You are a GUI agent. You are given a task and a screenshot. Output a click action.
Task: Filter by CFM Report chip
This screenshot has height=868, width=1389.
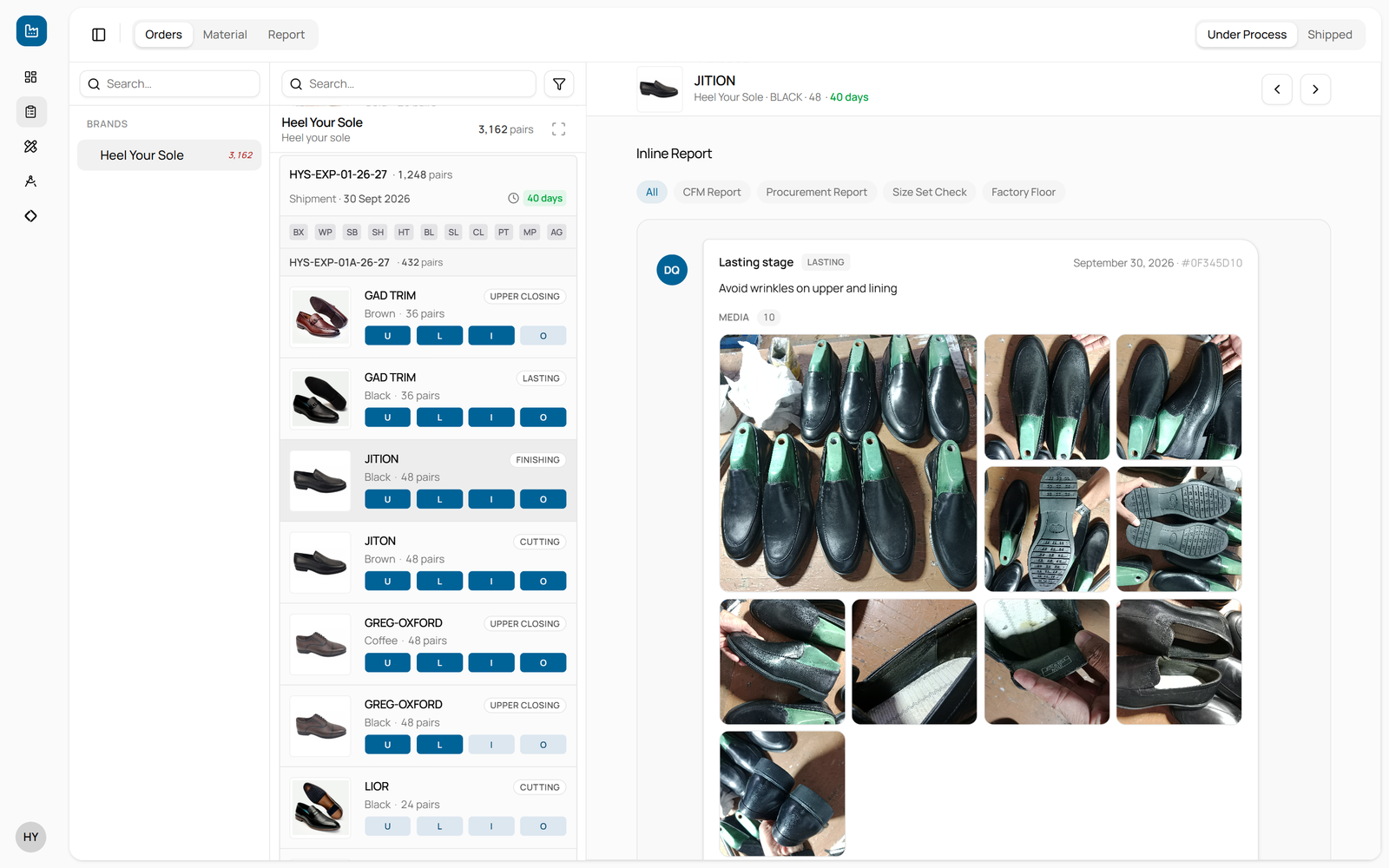point(712,192)
